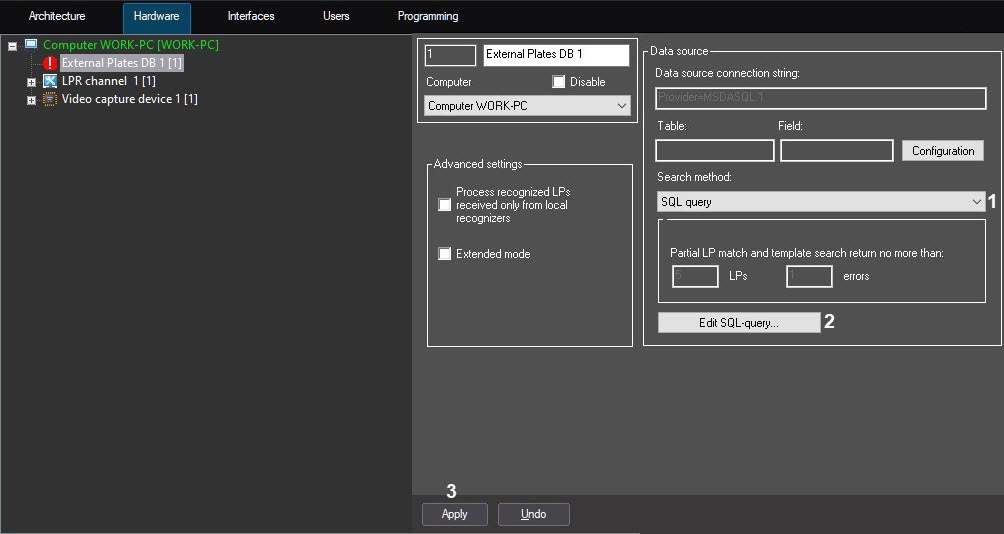The width and height of the screenshot is (1004, 534).
Task: Click the Table input field
Action: 714,151
